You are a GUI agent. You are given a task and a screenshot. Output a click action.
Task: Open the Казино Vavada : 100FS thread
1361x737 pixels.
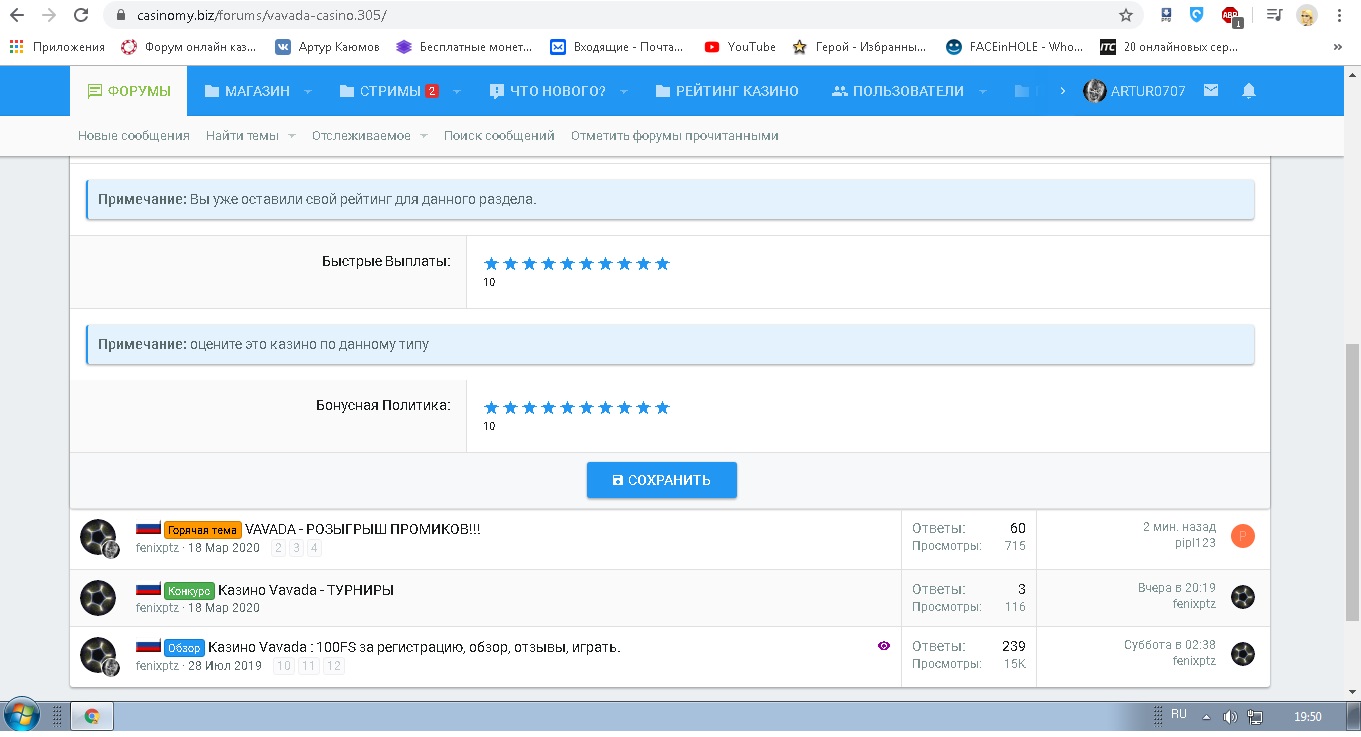coord(414,647)
